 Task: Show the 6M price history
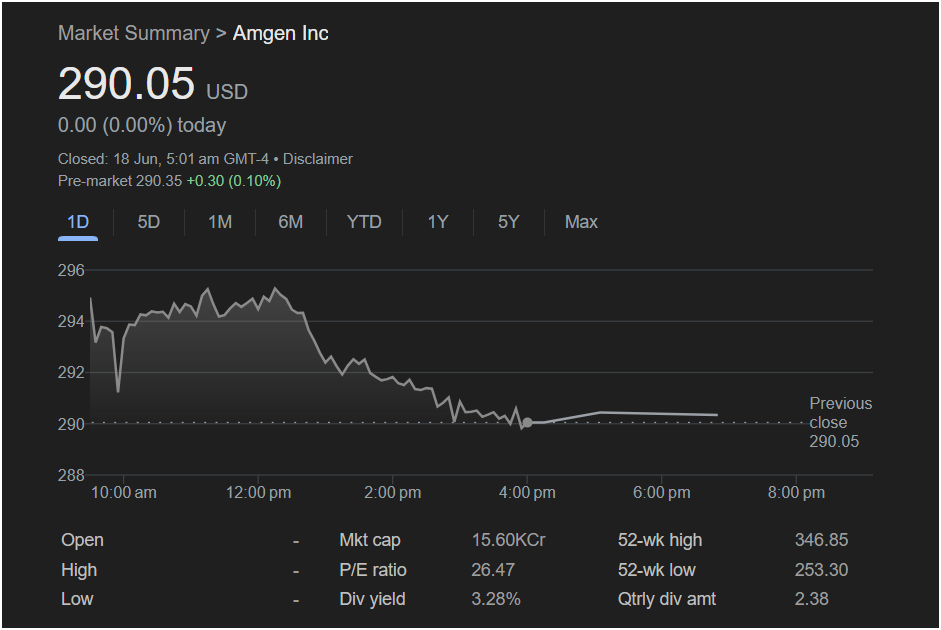point(290,223)
